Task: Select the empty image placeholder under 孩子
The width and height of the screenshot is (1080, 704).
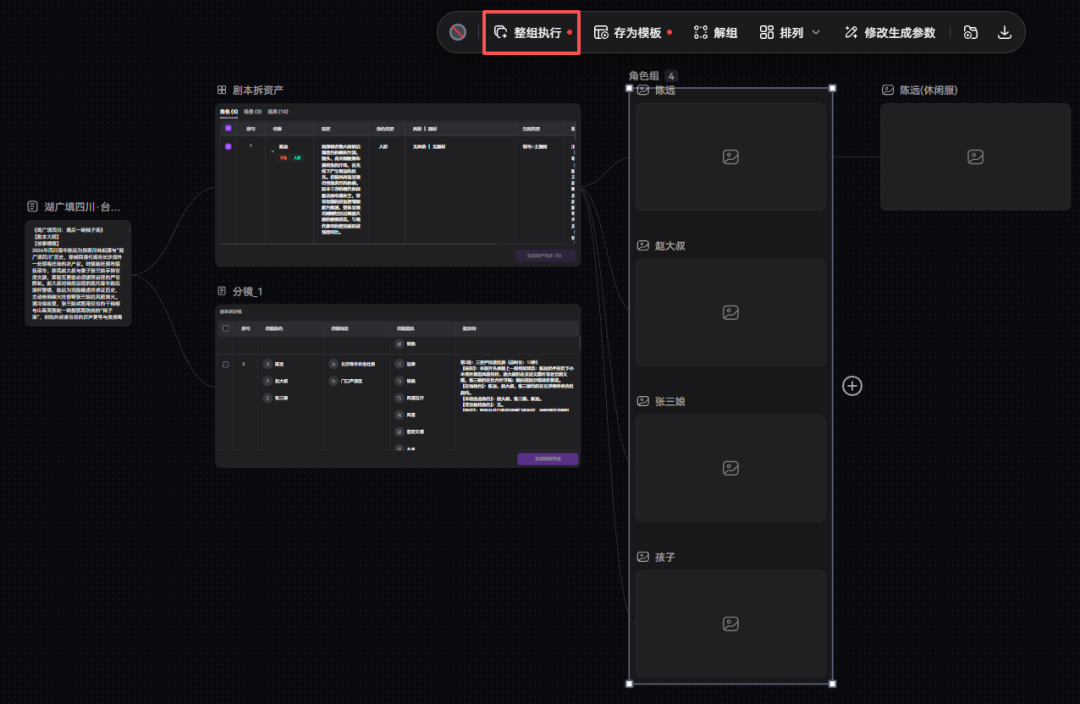Action: tap(731, 624)
